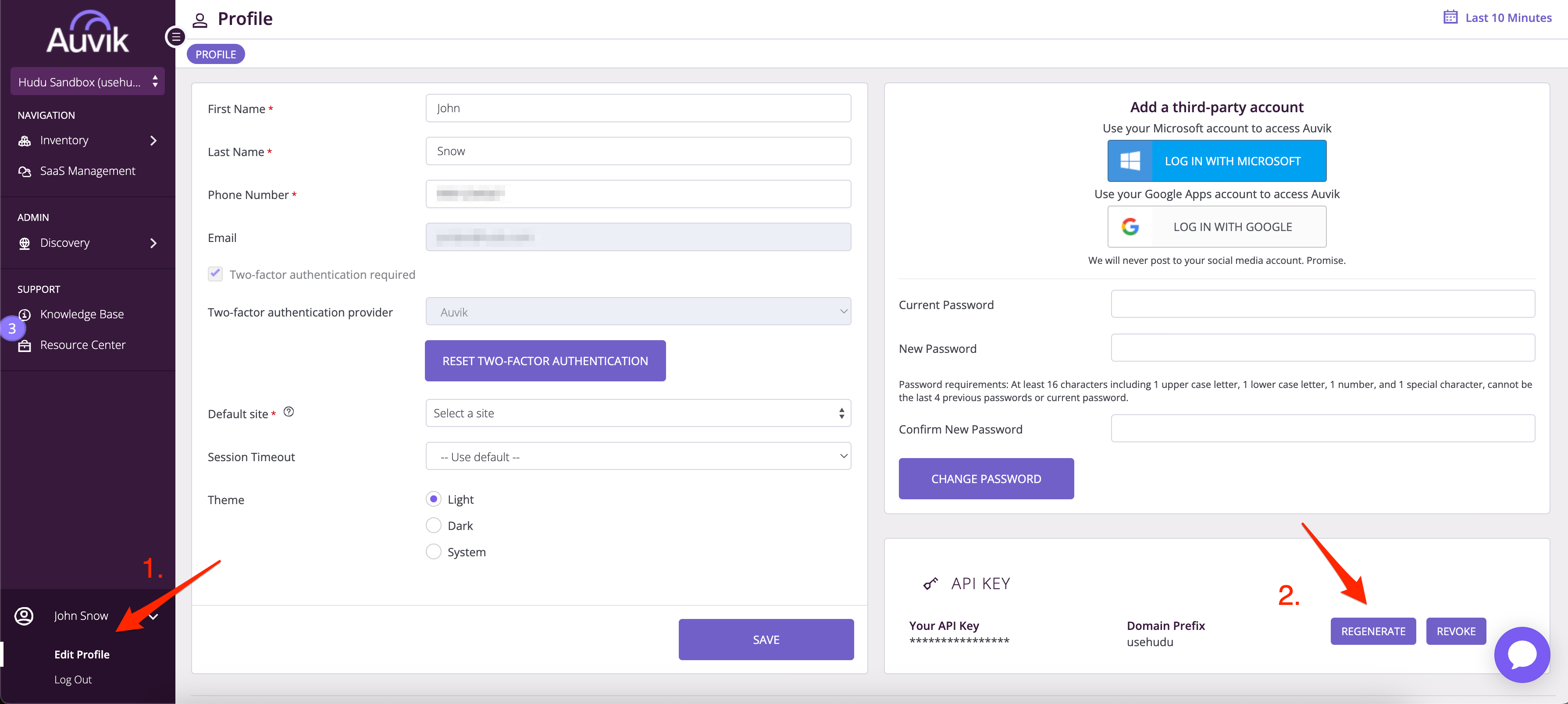Click the REGENERATE API key button
The image size is (1568, 704).
1373,632
